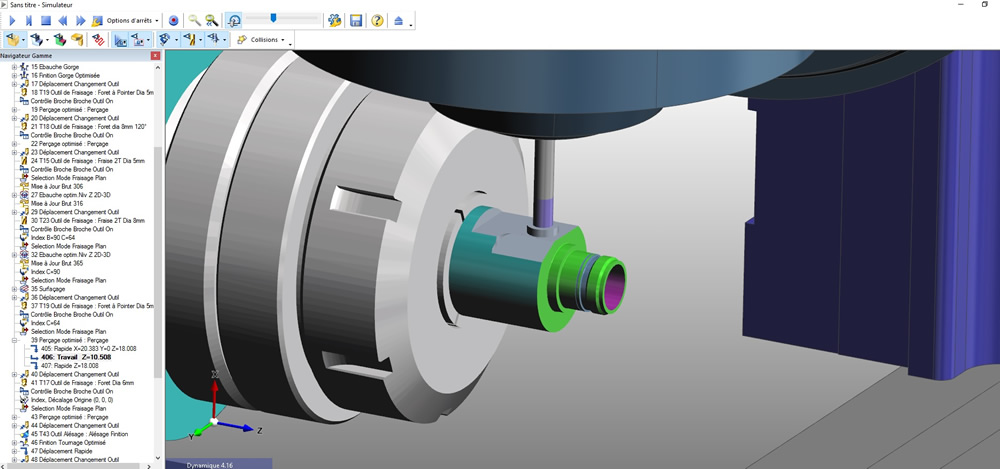Click the blue floppy disk save icon
Image resolution: width=1000 pixels, height=469 pixels.
point(356,20)
